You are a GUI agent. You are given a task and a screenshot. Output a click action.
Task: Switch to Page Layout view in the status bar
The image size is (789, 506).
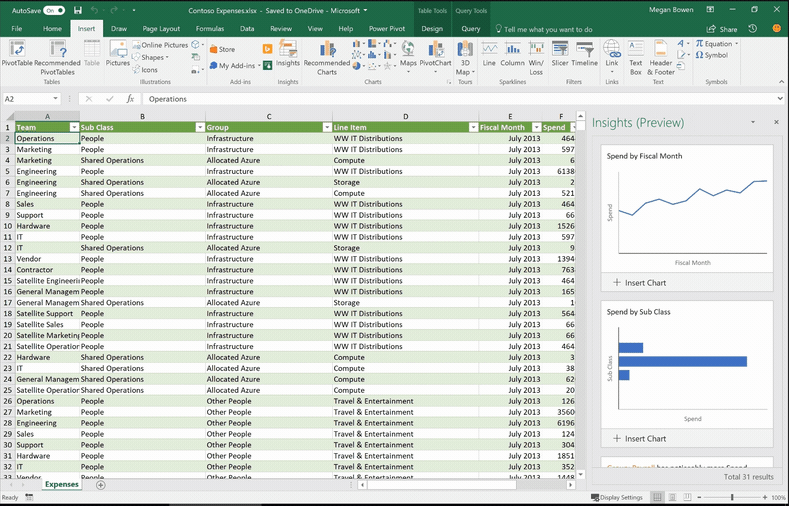point(673,497)
